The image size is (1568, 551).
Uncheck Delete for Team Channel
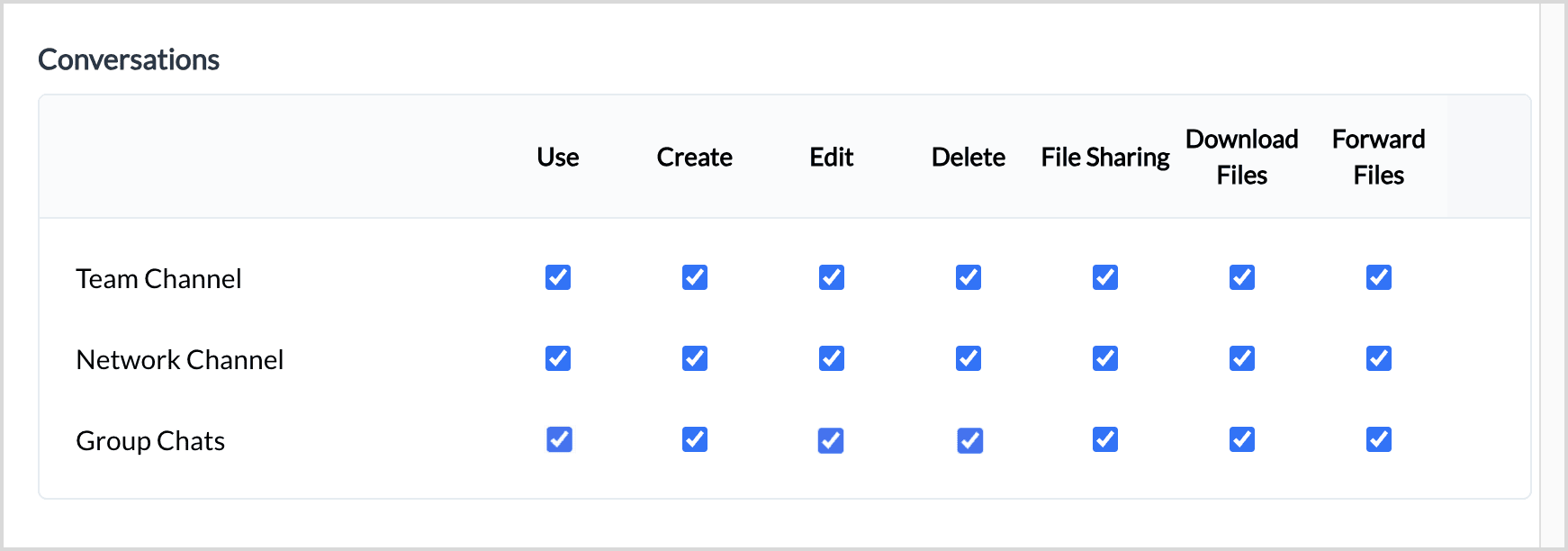pyautogui.click(x=969, y=277)
